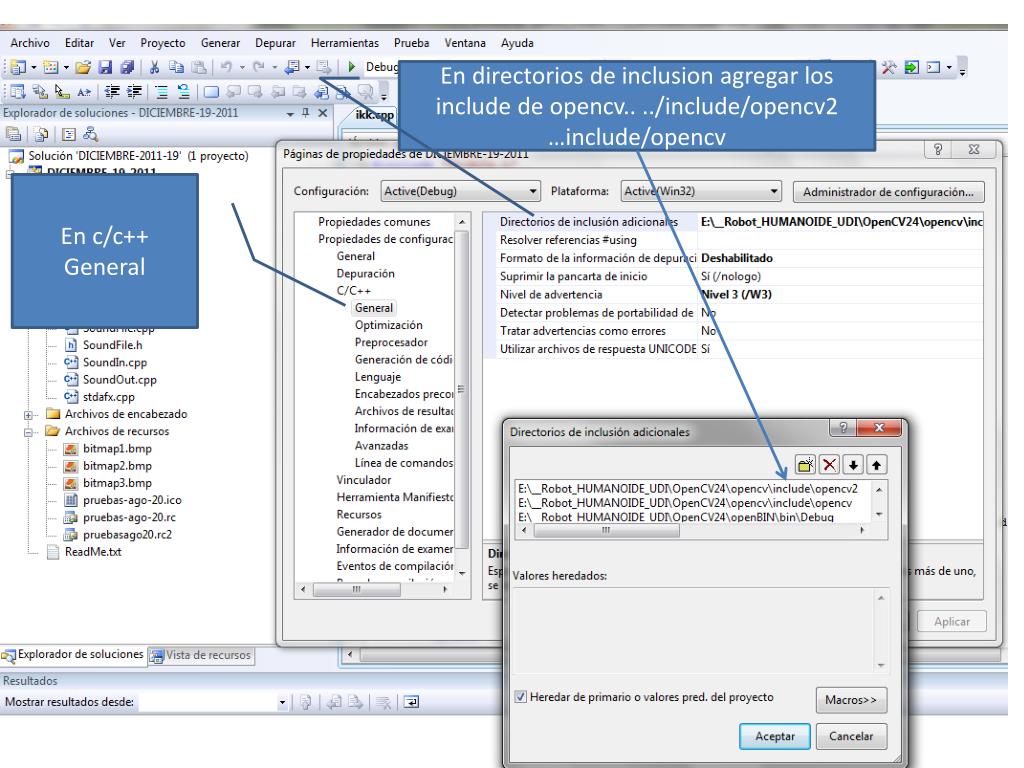The width and height of the screenshot is (1024, 768).
Task: Click Administrador de configuración button
Action: 888,192
